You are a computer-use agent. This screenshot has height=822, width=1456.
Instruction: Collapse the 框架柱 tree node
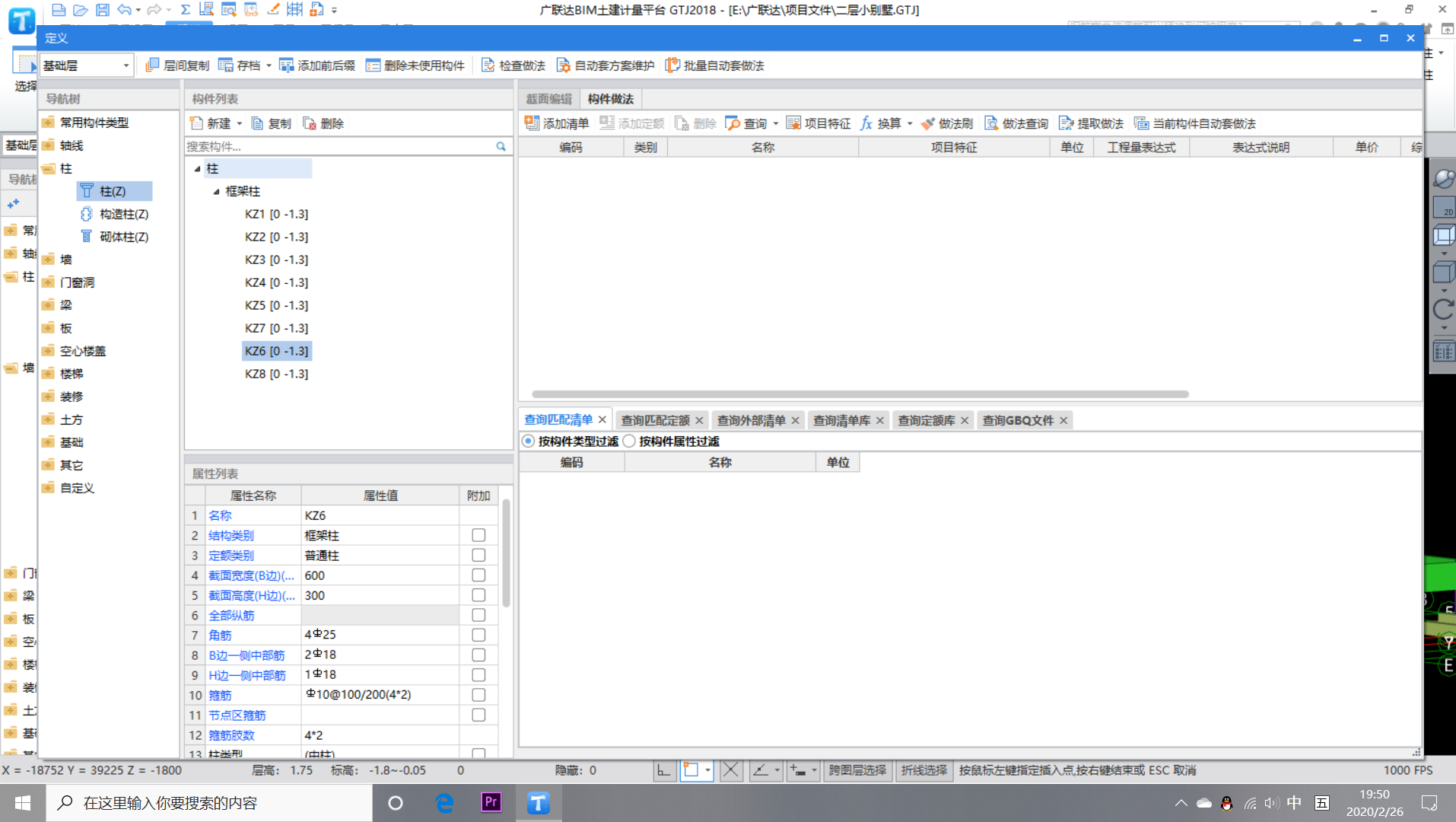(217, 192)
